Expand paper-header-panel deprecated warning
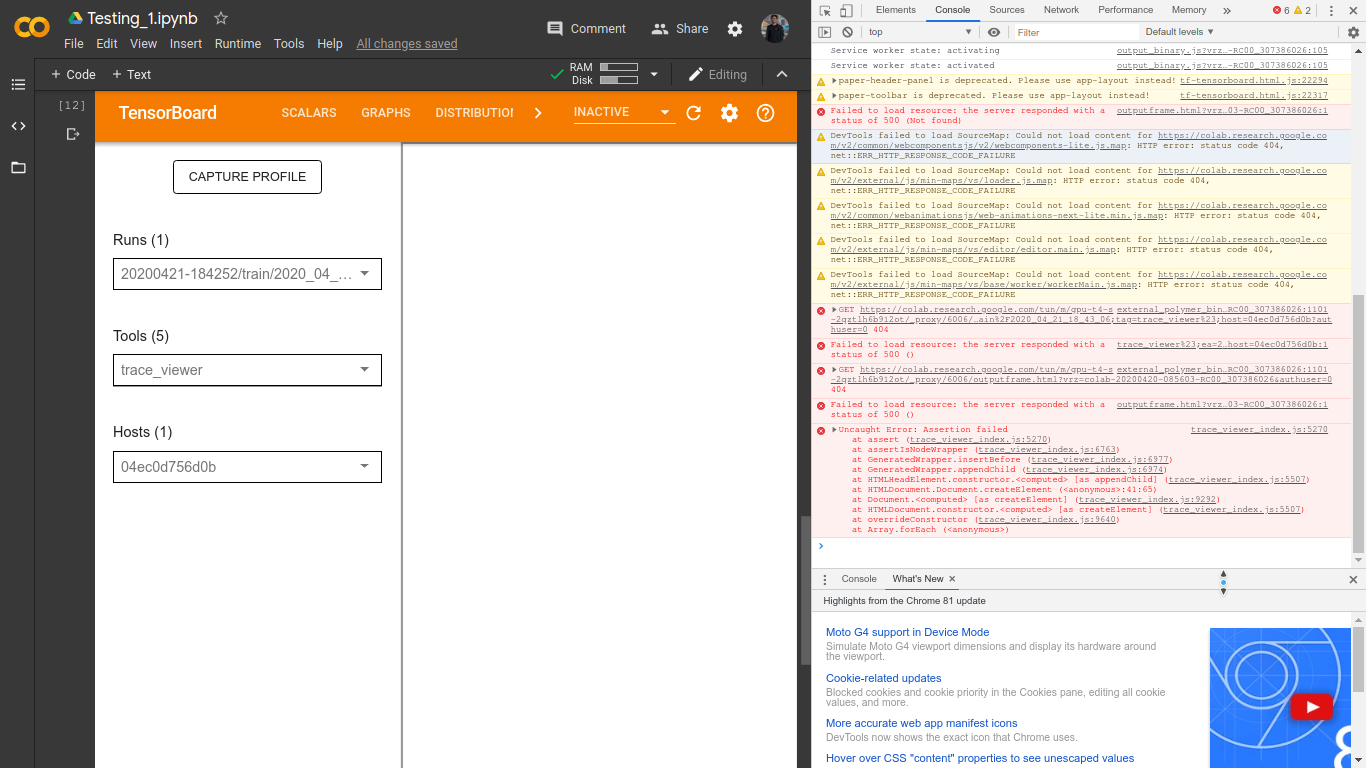The width and height of the screenshot is (1366, 768). click(x=834, y=81)
